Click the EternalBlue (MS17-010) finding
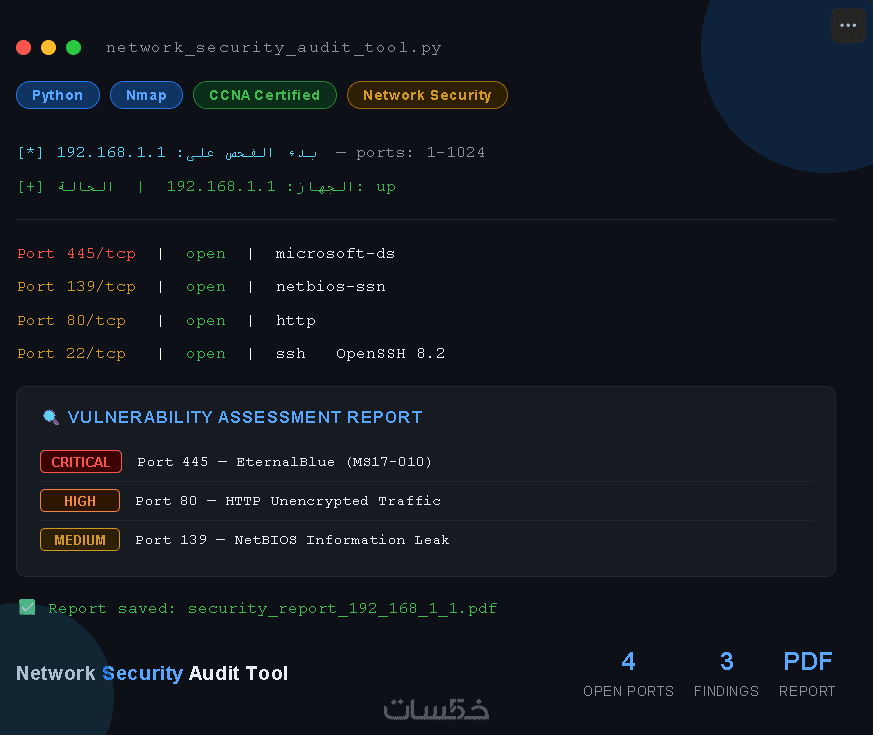The image size is (873, 735). [333, 462]
